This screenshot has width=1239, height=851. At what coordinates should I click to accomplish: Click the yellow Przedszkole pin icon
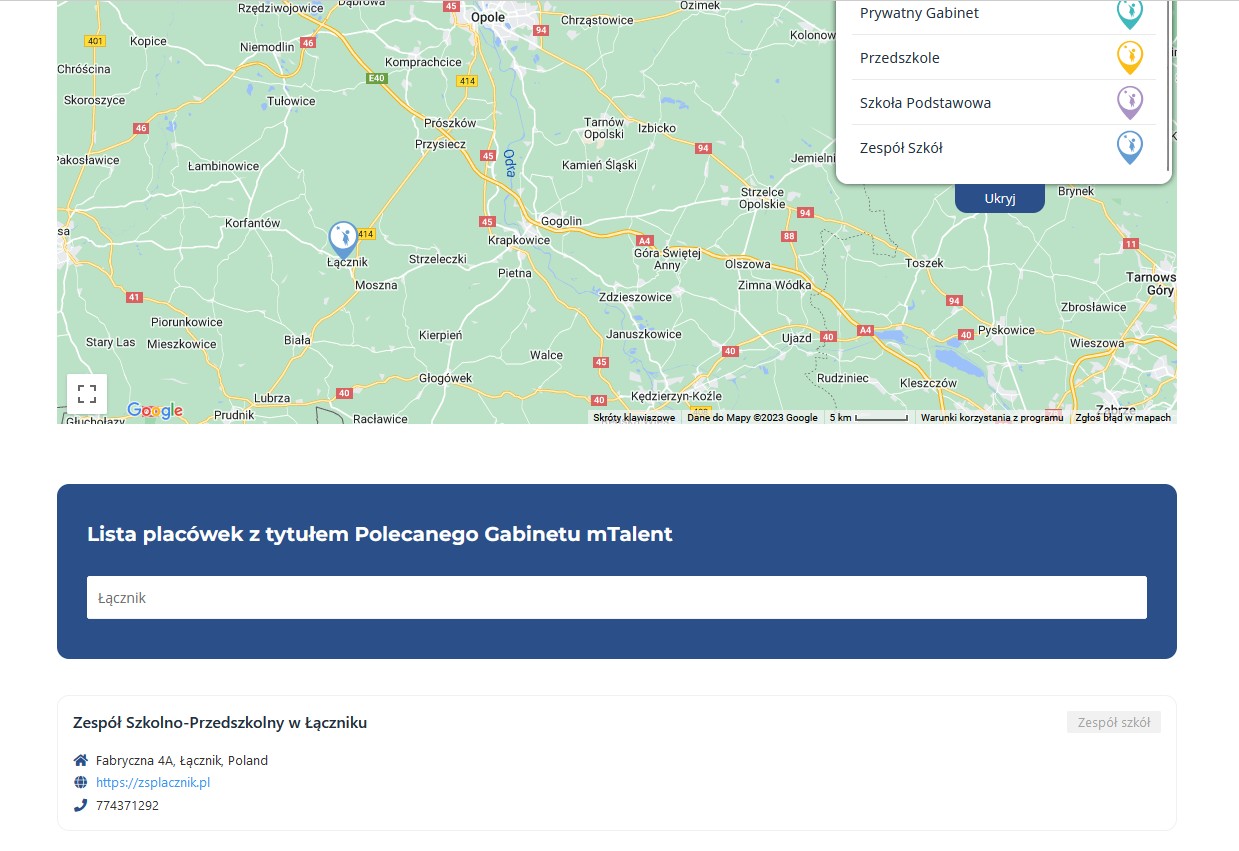tap(1129, 58)
